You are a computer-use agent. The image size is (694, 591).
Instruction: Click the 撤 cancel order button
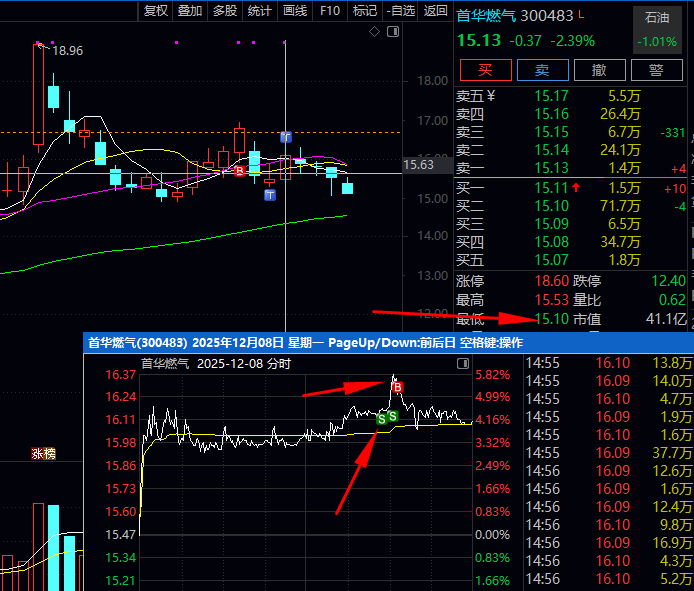600,70
